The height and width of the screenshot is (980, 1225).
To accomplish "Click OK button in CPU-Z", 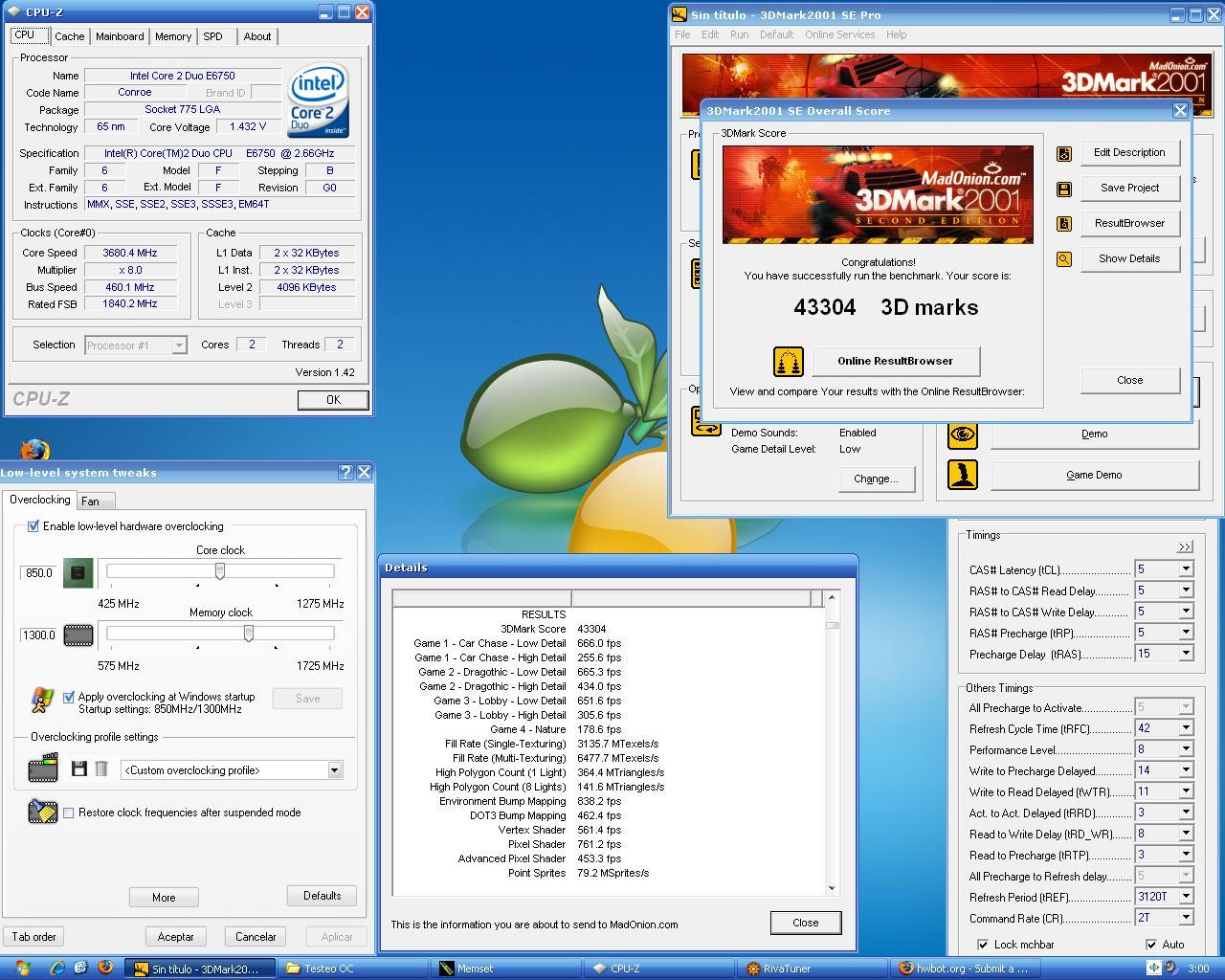I will [x=333, y=400].
